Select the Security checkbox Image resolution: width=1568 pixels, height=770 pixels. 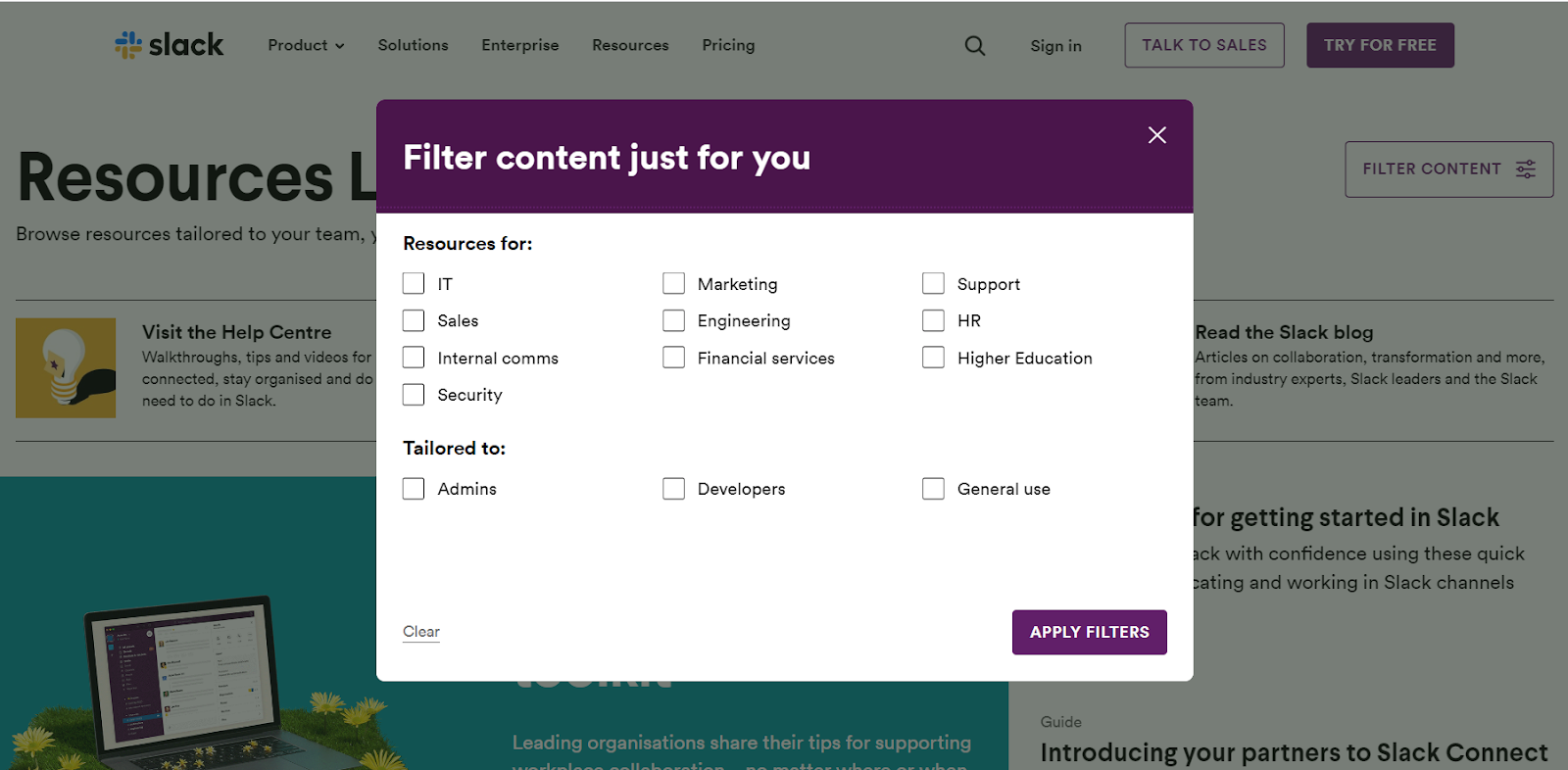click(414, 395)
